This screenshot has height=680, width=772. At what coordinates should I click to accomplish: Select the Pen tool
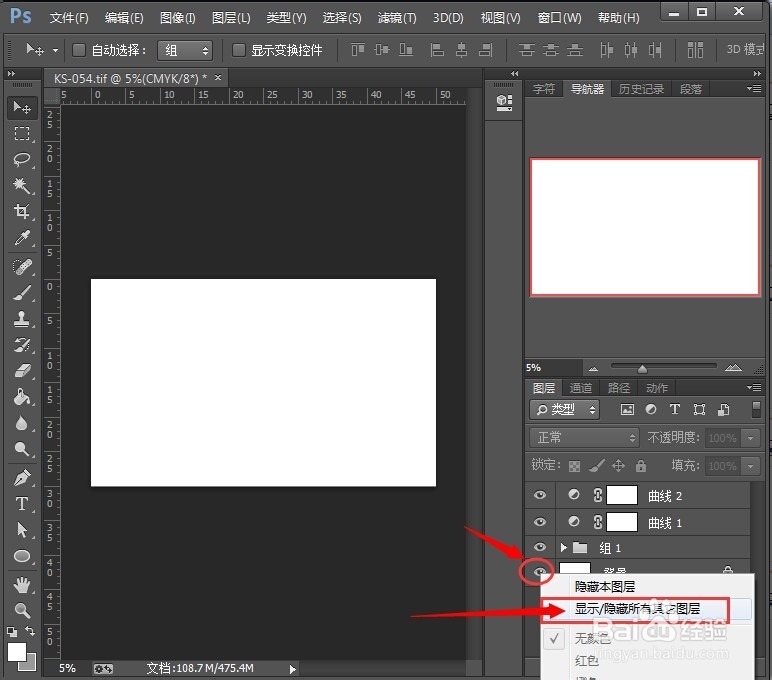[x=22, y=478]
